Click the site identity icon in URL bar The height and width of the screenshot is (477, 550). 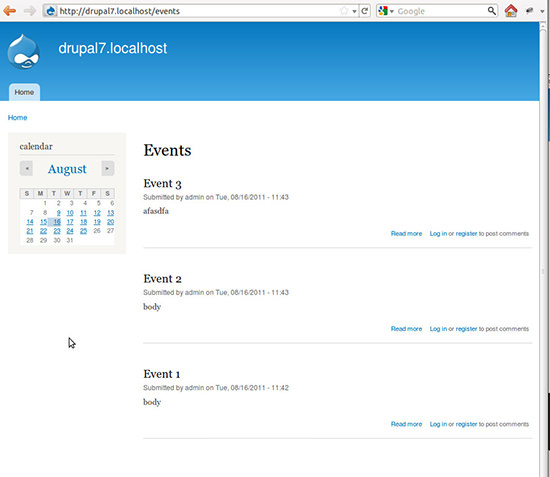coord(51,11)
